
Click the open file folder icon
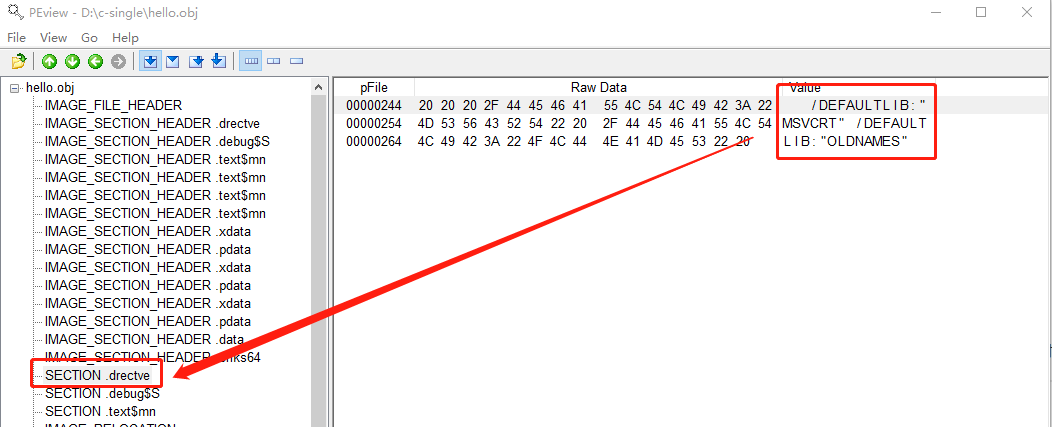click(x=18, y=62)
